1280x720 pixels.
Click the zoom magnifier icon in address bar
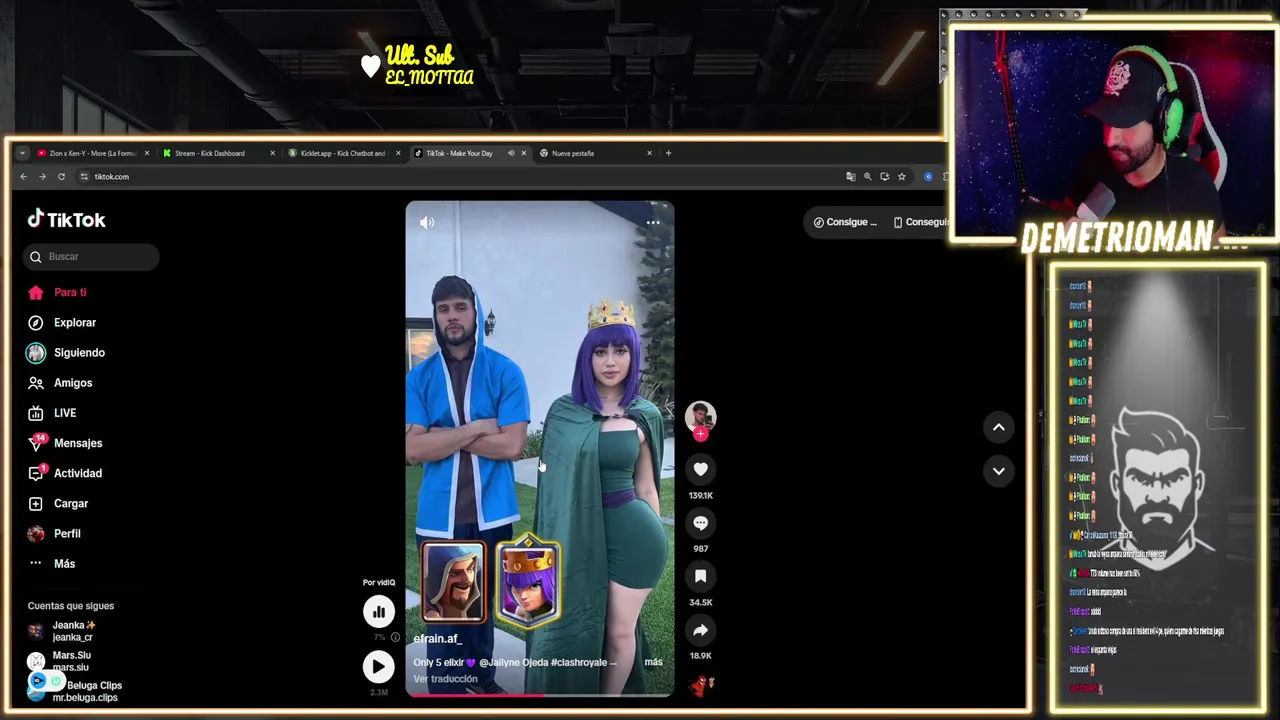tap(868, 177)
